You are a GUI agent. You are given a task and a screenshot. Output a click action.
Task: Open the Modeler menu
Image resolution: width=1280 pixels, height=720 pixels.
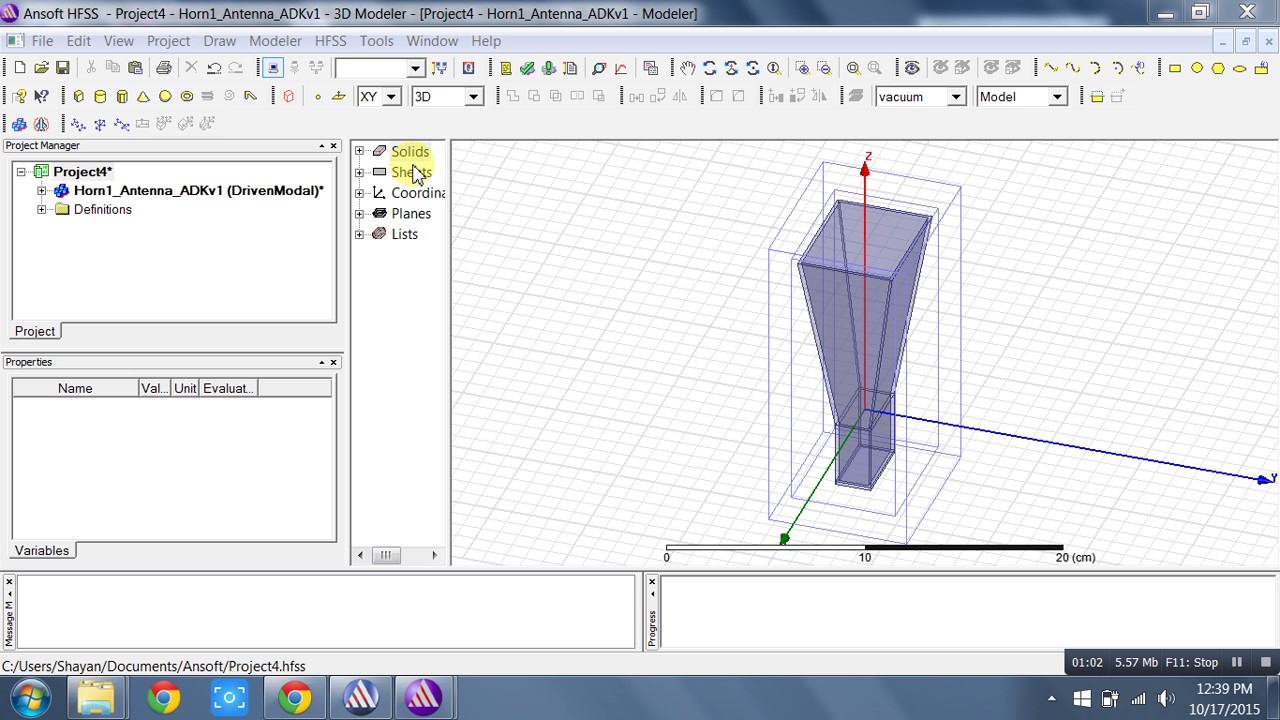tap(275, 41)
